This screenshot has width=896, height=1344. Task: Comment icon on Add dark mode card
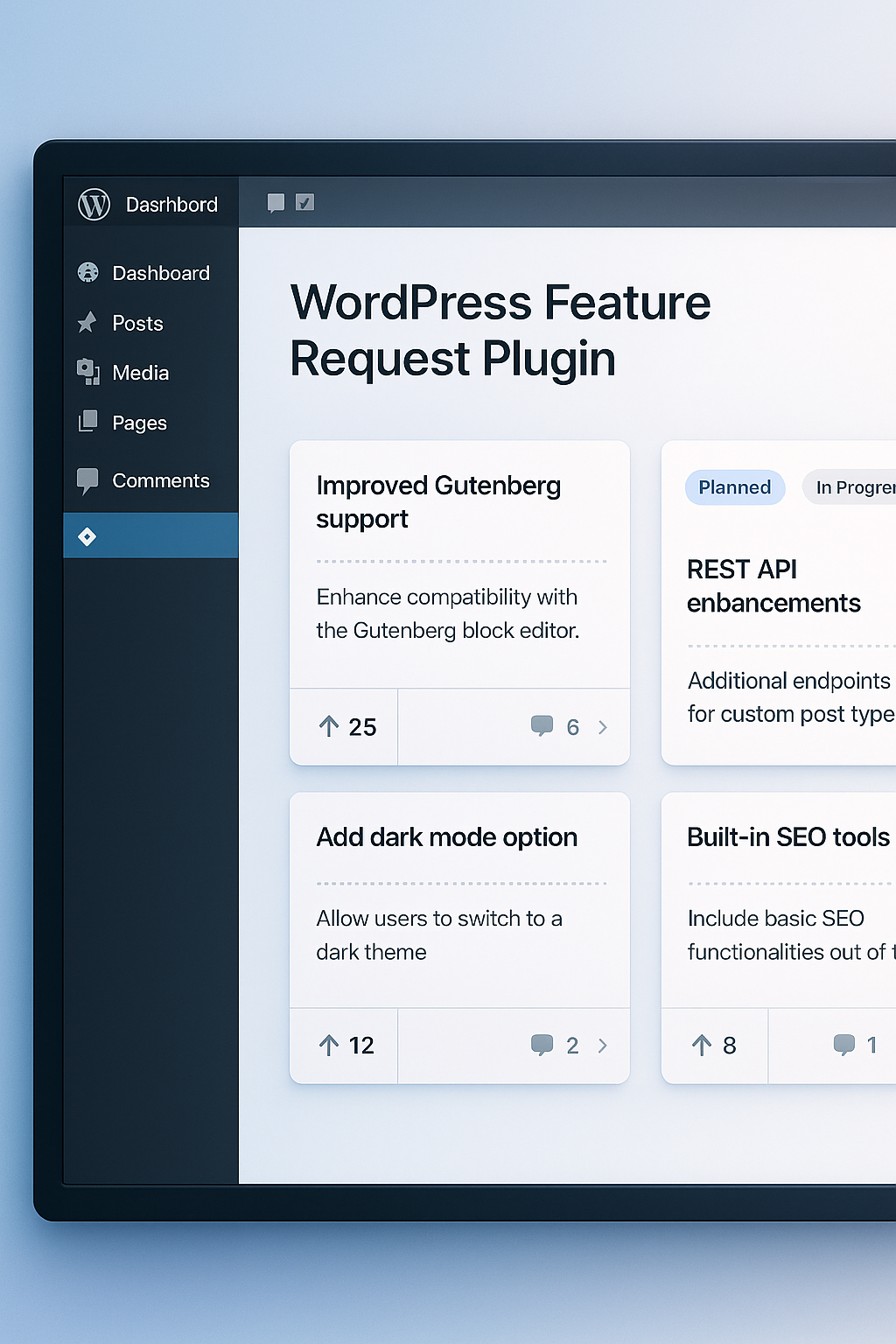tap(542, 1044)
